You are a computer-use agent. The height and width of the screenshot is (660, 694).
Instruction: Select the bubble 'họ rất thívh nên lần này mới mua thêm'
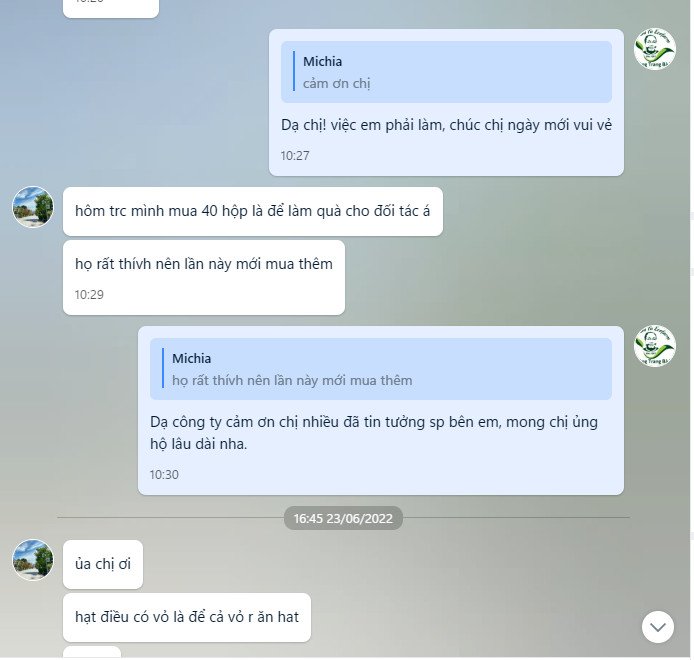pos(204,278)
